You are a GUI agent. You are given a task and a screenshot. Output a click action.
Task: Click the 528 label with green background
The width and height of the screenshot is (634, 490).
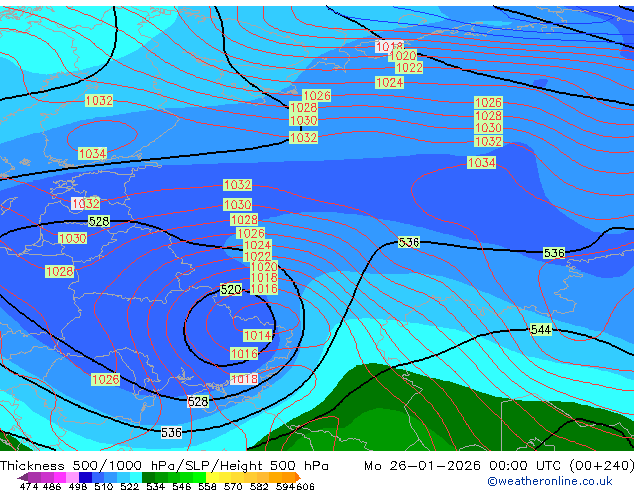pos(99,221)
